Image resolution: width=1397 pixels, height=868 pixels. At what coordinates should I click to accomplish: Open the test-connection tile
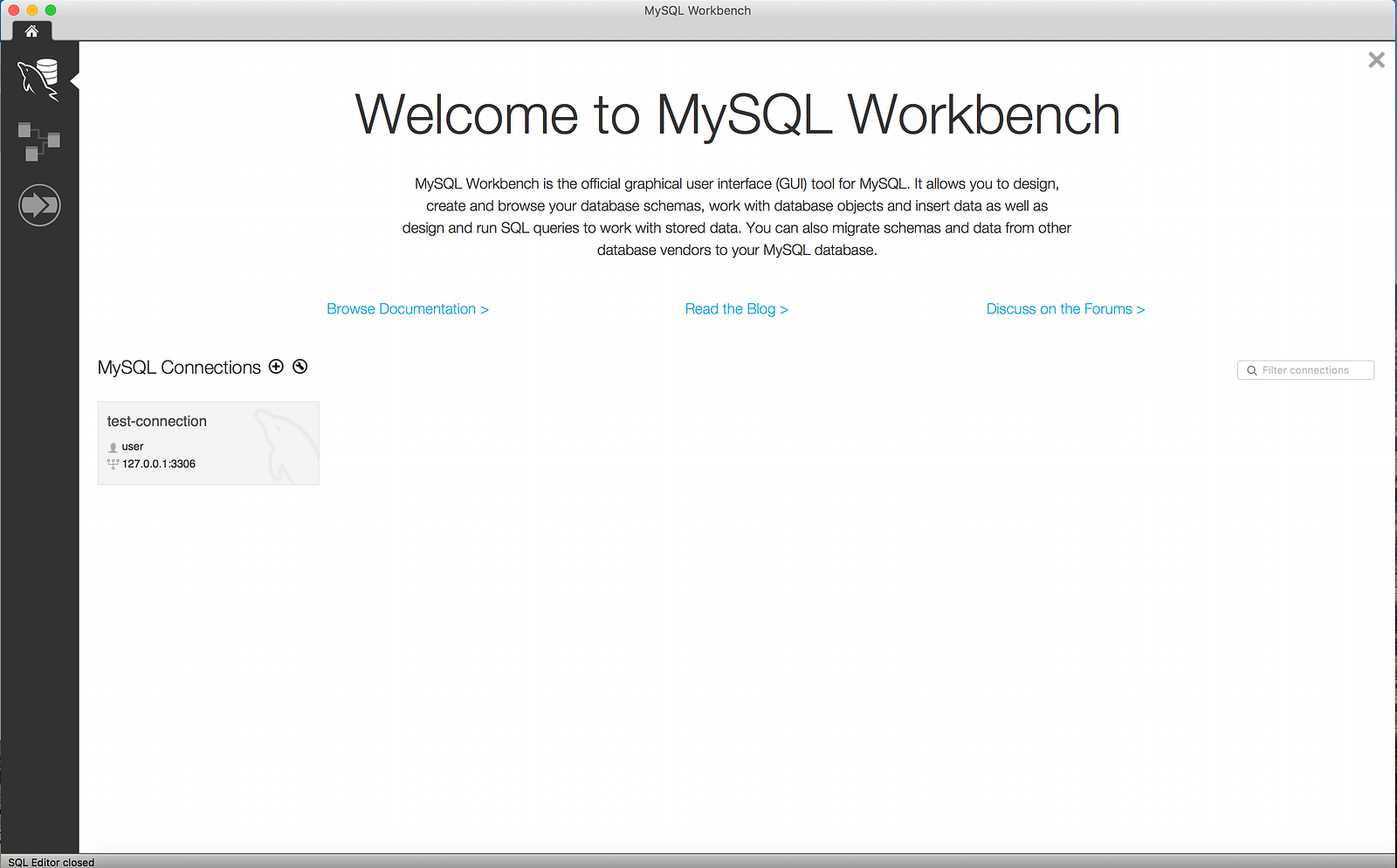click(208, 443)
